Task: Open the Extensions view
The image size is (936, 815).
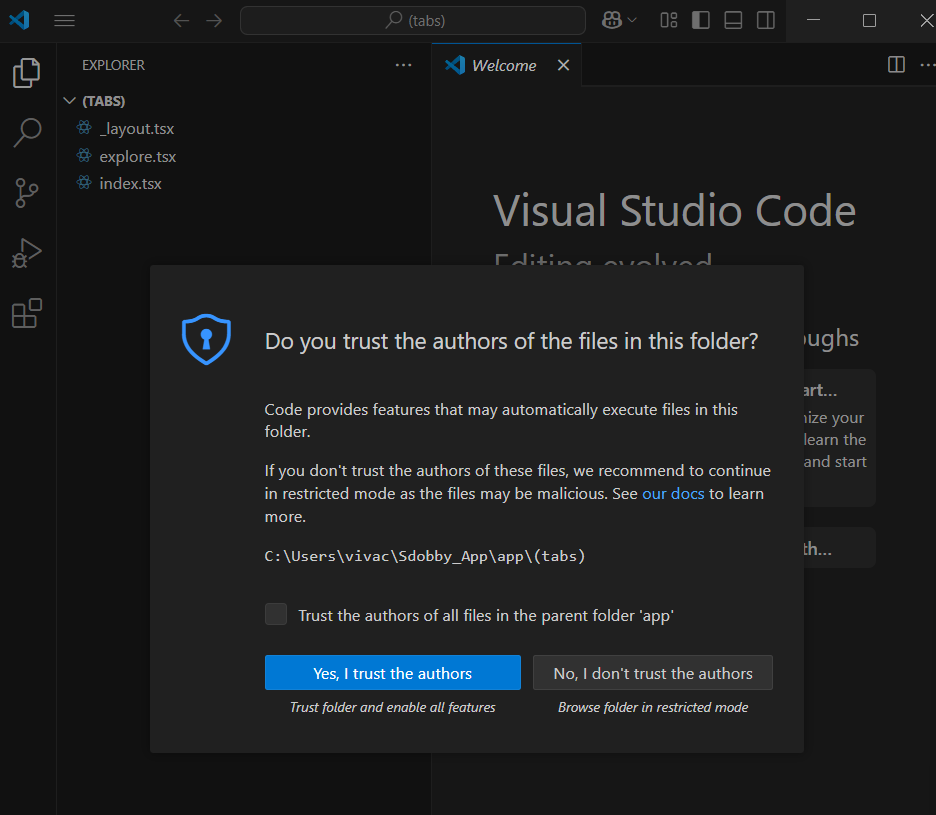Action: (x=27, y=313)
